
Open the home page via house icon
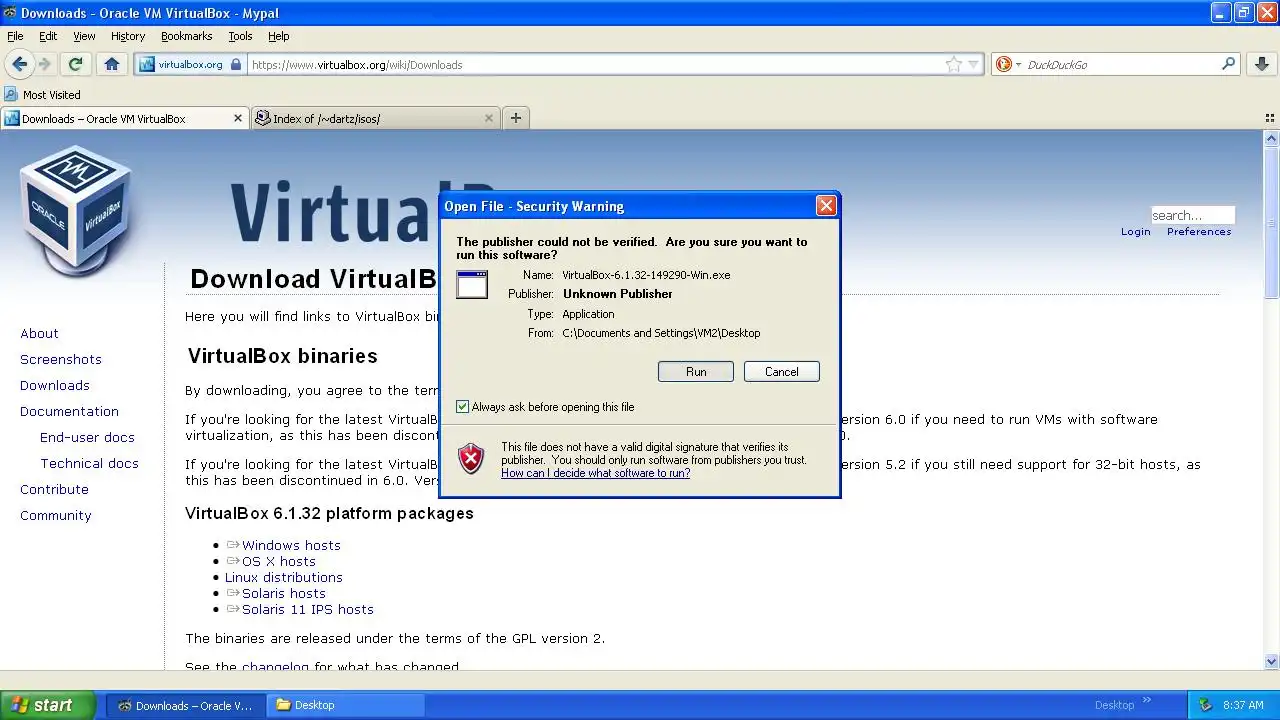click(x=112, y=64)
